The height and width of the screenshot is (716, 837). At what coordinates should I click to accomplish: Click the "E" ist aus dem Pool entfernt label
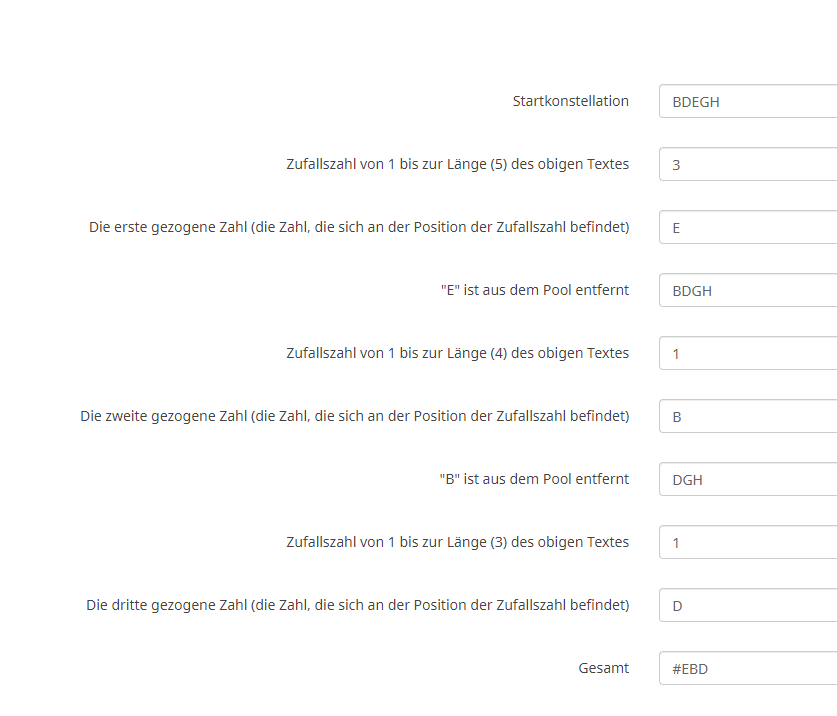[x=534, y=290]
